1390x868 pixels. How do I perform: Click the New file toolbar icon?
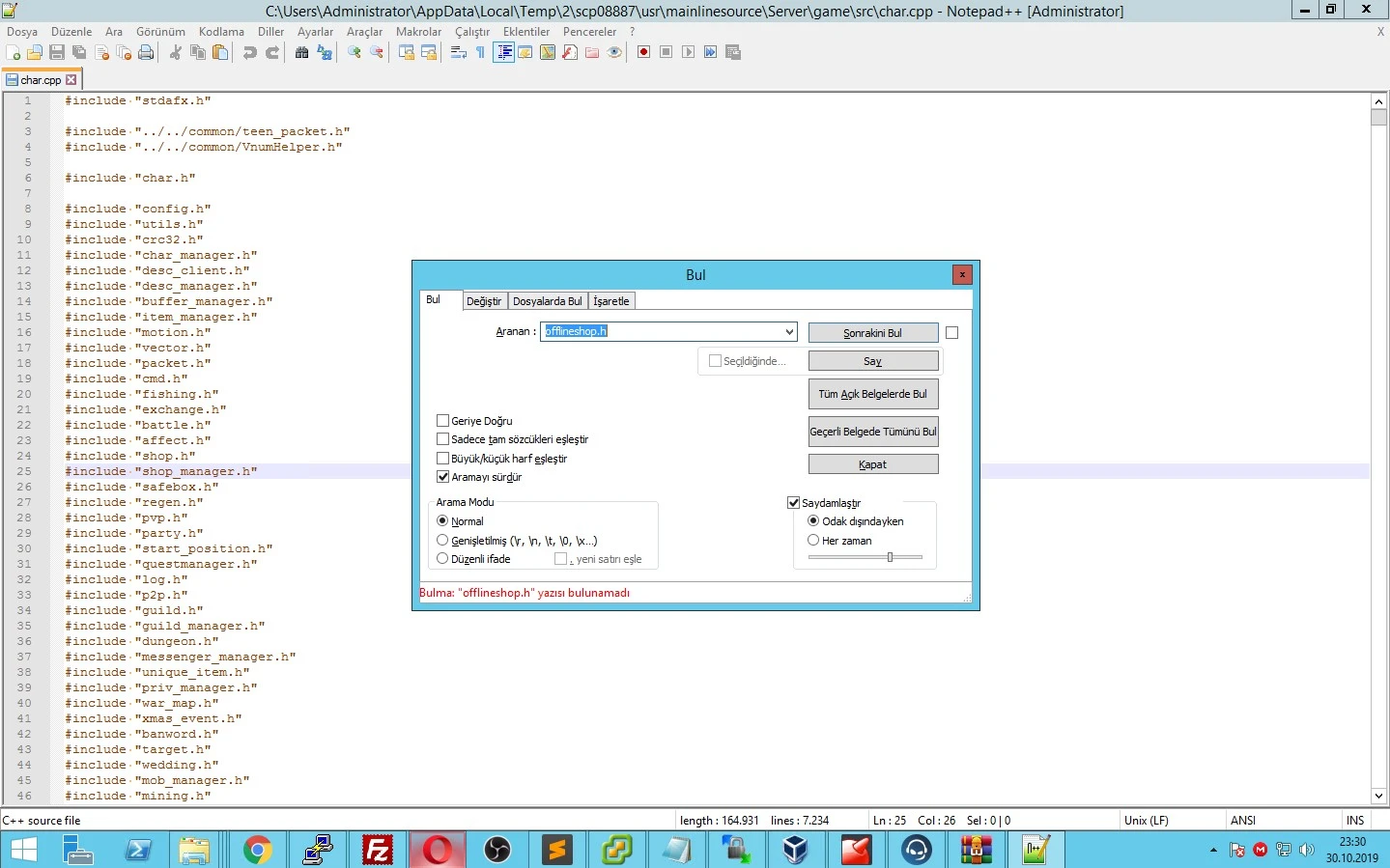(13, 52)
